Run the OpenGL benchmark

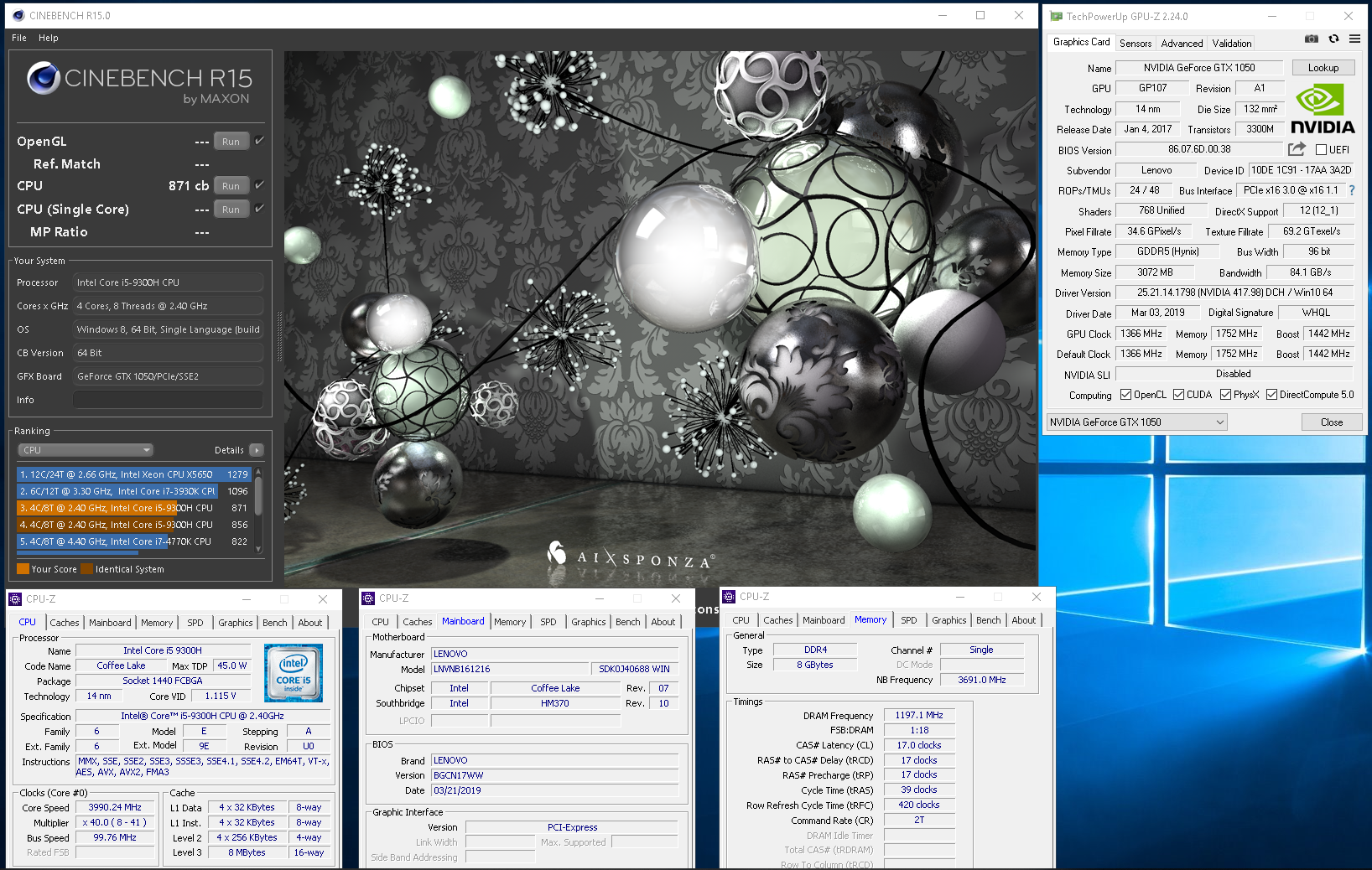(x=231, y=142)
